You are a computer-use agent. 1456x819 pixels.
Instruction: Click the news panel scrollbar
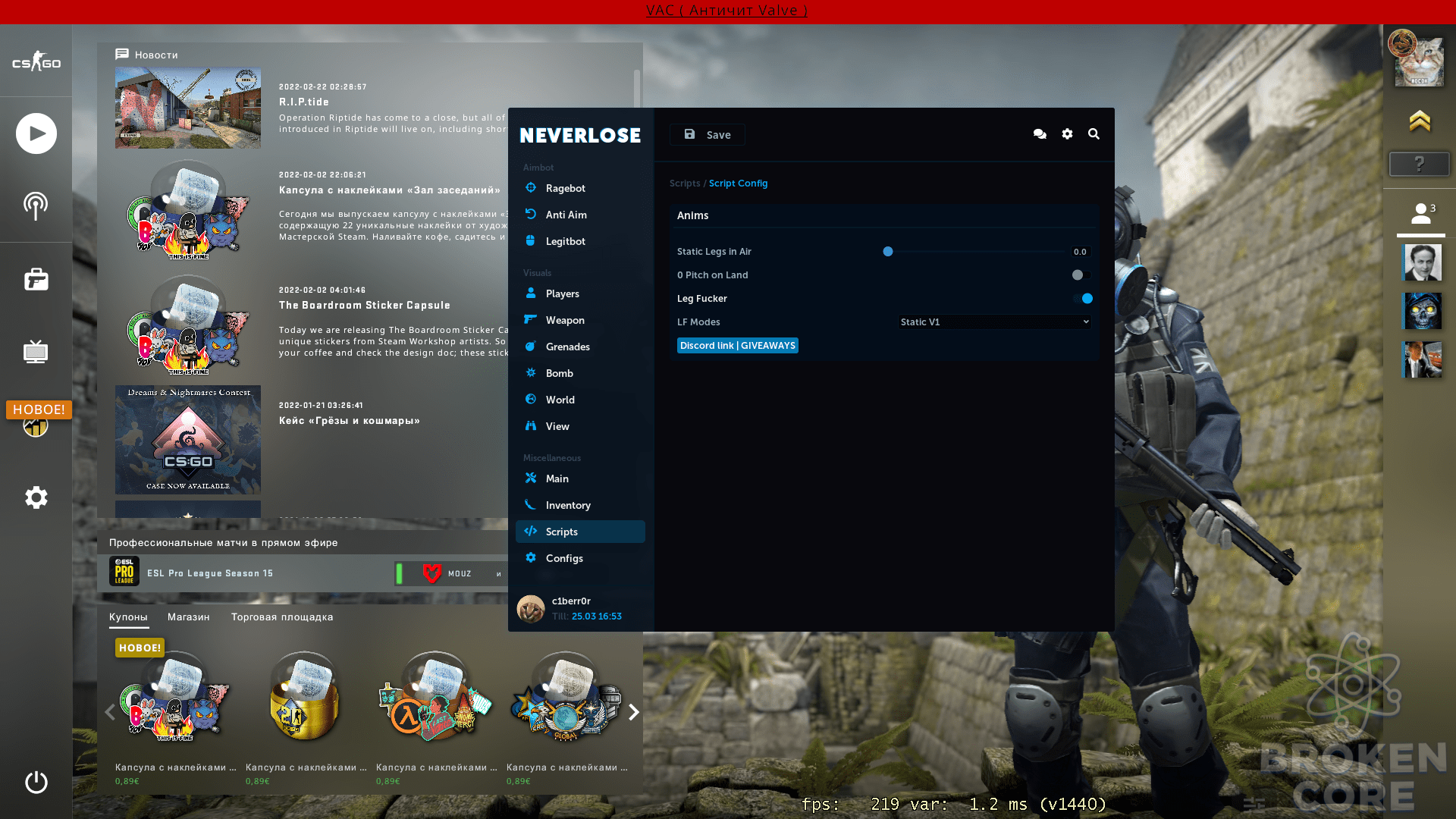click(637, 89)
